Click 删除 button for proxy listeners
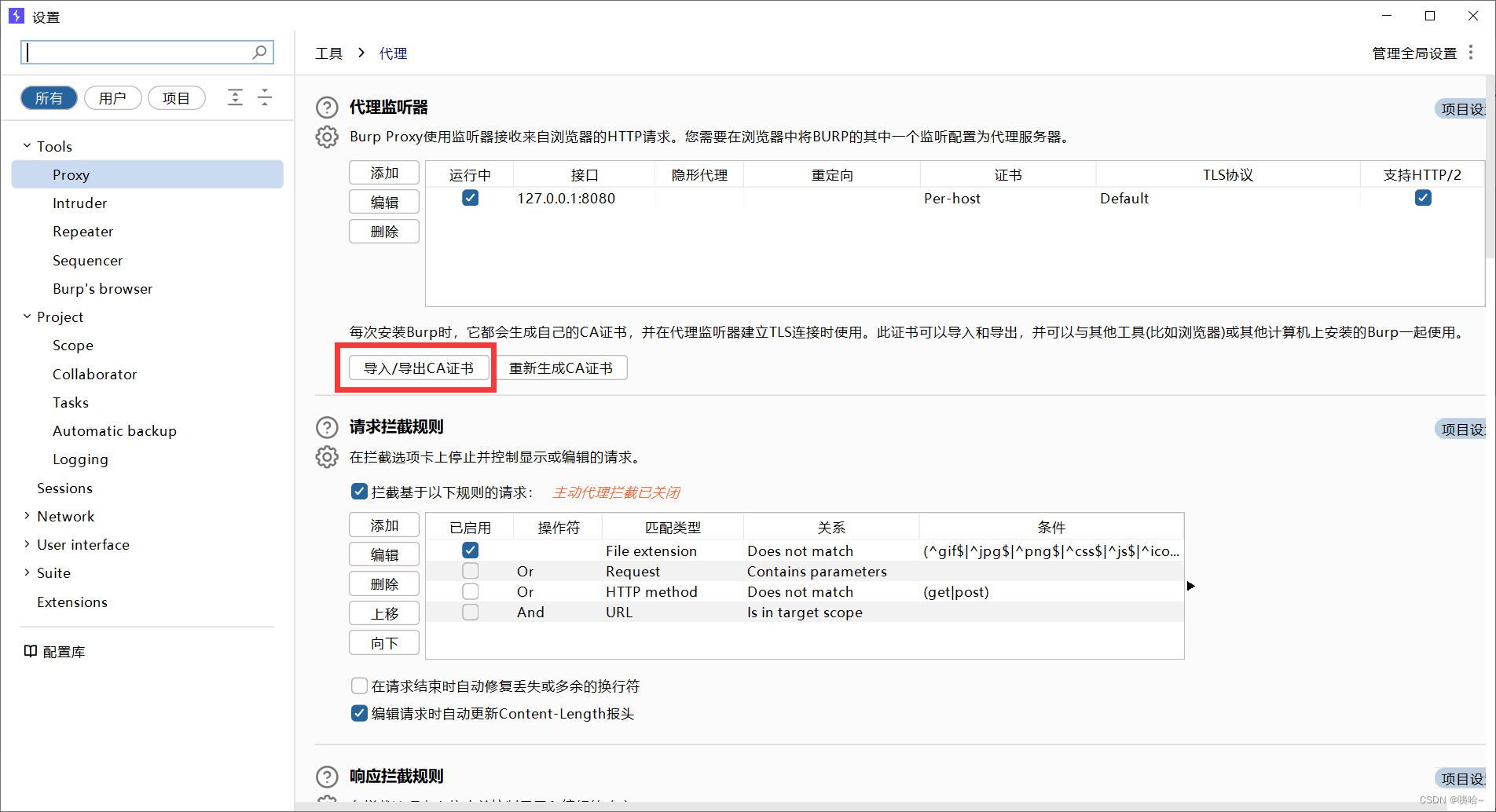 pyautogui.click(x=384, y=232)
